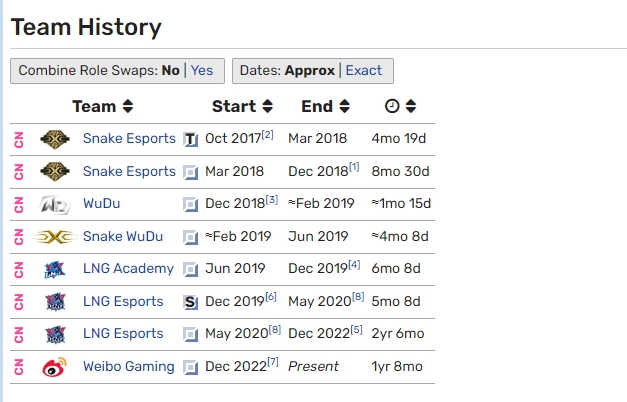Click the trainee T role icon
627x402 pixels.
pyautogui.click(x=191, y=140)
